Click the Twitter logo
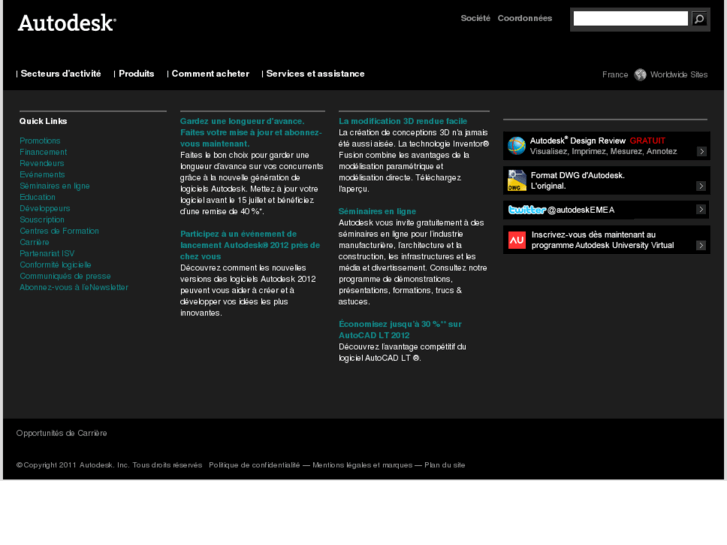Viewport: 727px width, 545px height. pyautogui.click(x=527, y=210)
